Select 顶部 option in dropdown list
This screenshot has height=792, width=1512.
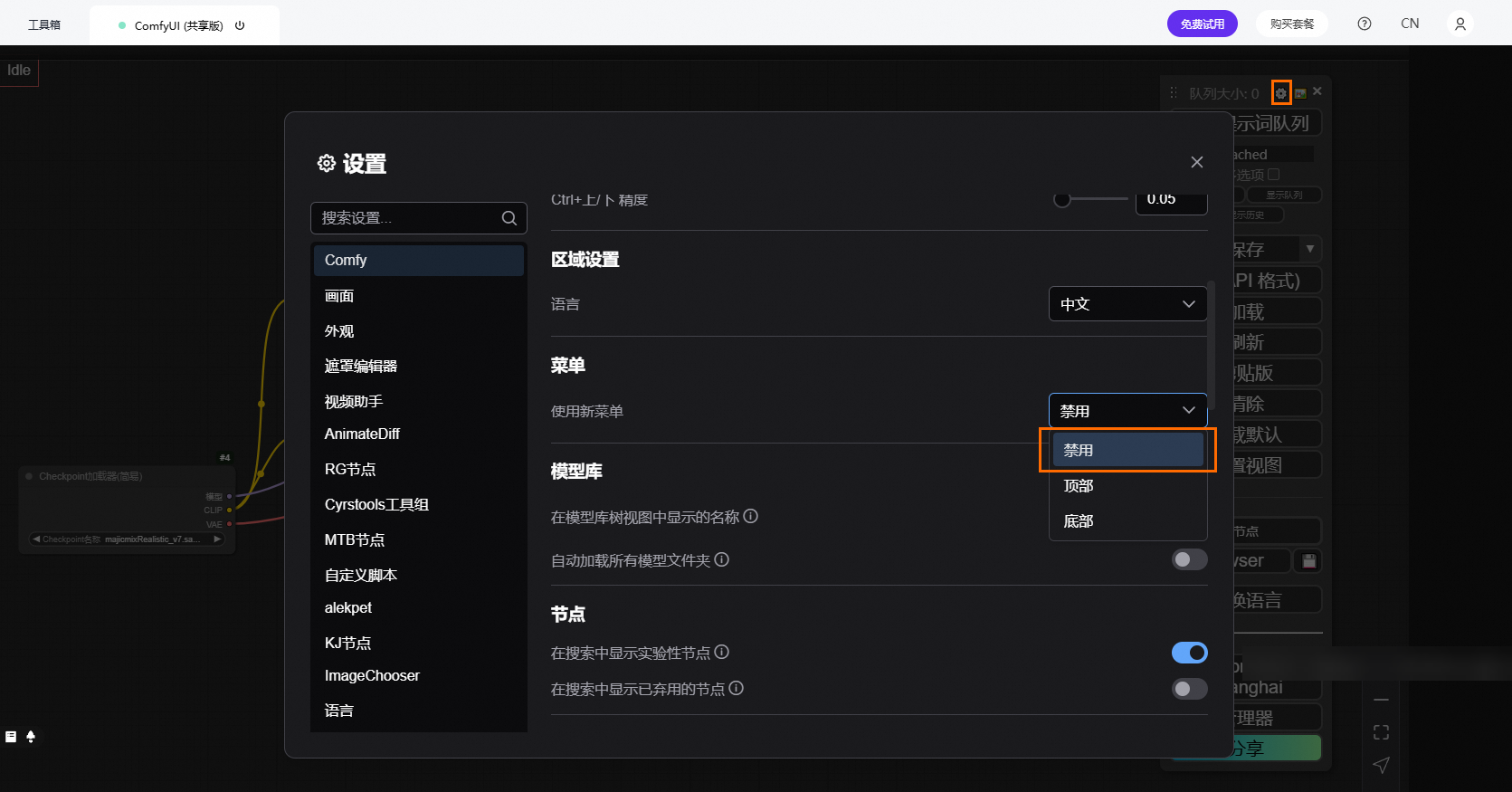(x=1127, y=486)
